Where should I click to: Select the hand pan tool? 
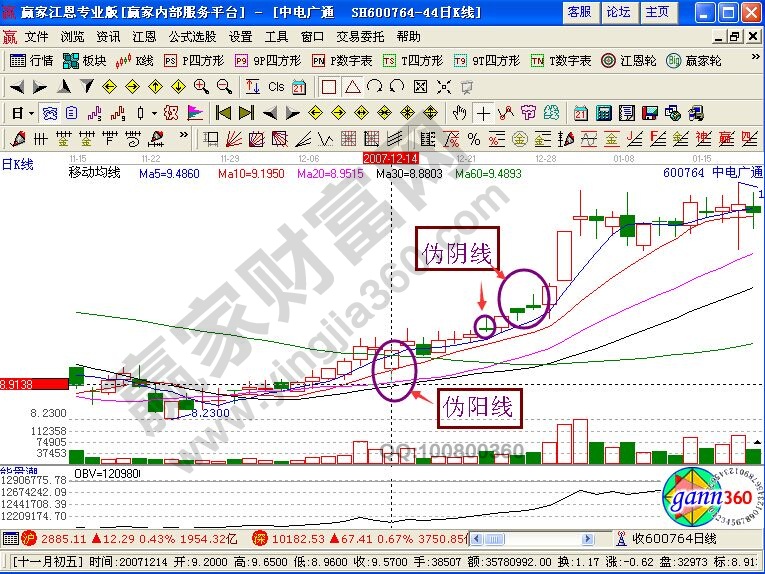pyautogui.click(x=459, y=113)
